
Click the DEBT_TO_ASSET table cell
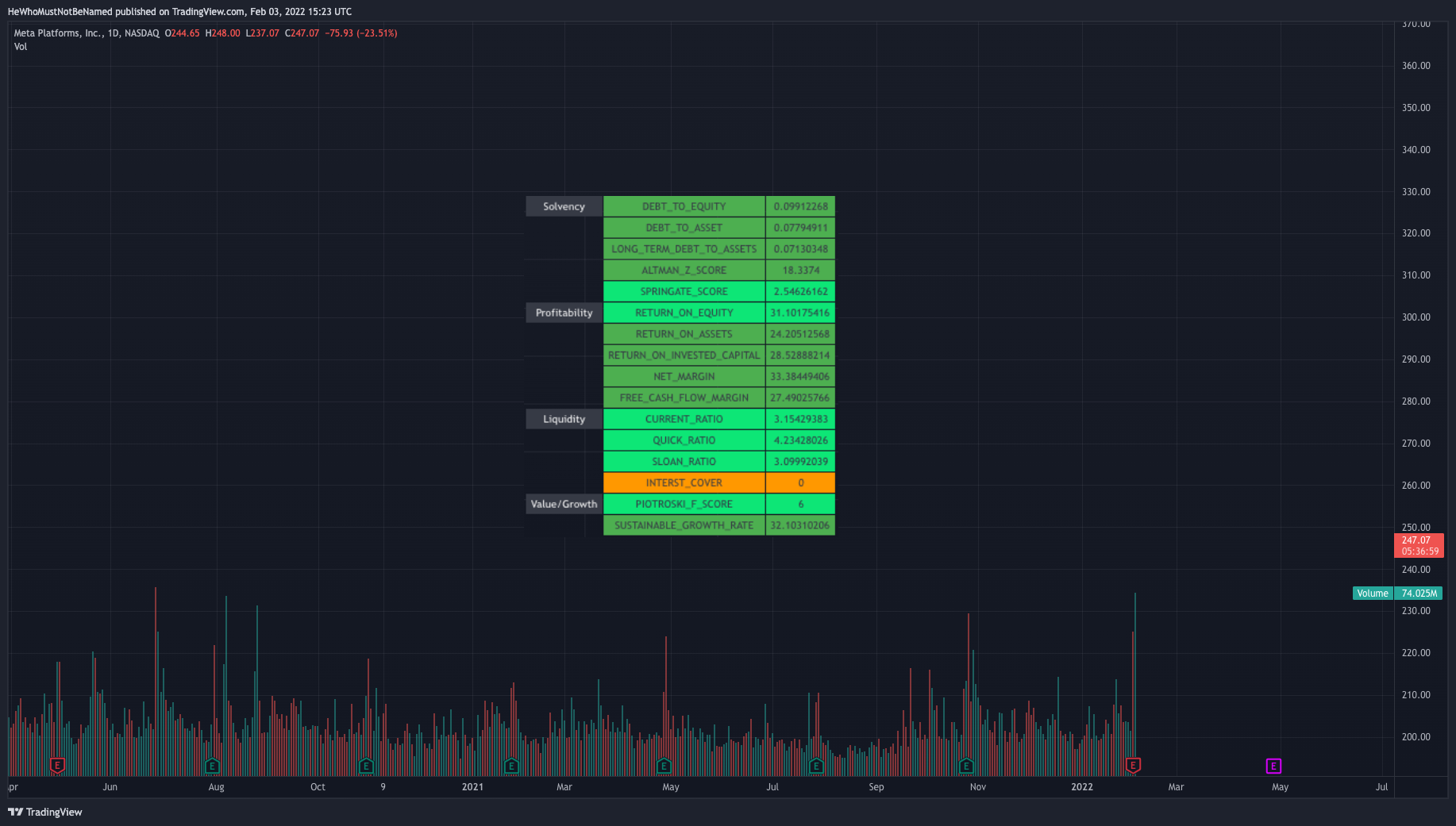(684, 228)
